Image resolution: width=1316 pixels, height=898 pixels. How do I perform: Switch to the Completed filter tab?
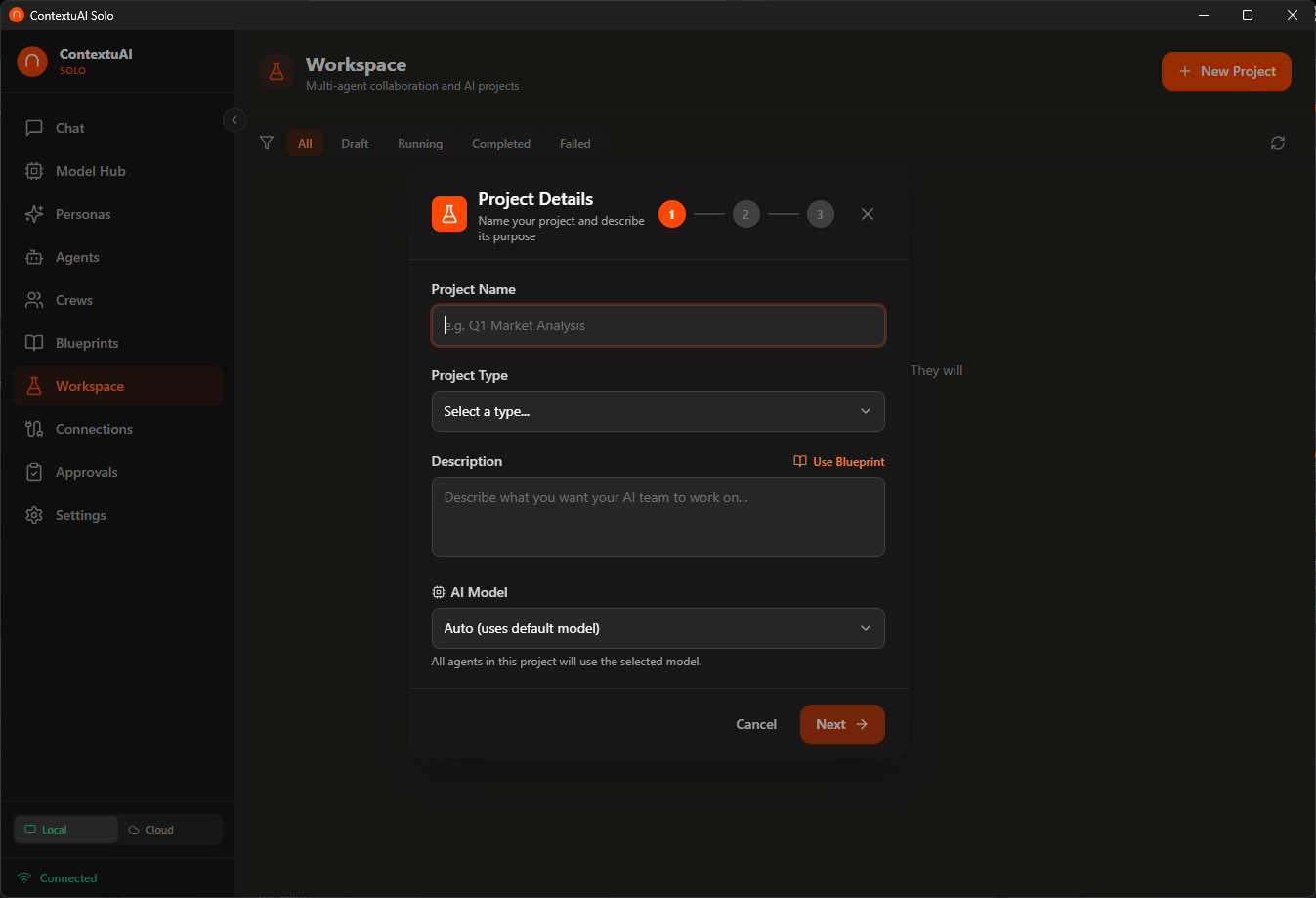point(500,143)
